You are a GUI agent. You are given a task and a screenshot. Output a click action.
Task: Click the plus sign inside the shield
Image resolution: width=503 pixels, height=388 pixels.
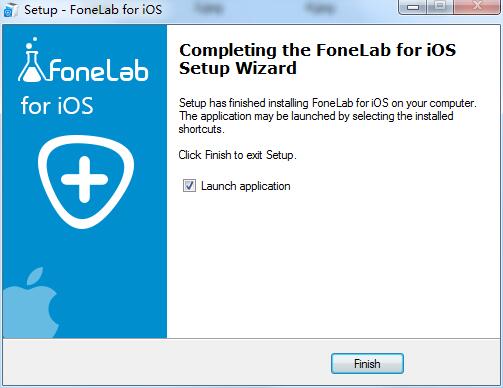85,180
